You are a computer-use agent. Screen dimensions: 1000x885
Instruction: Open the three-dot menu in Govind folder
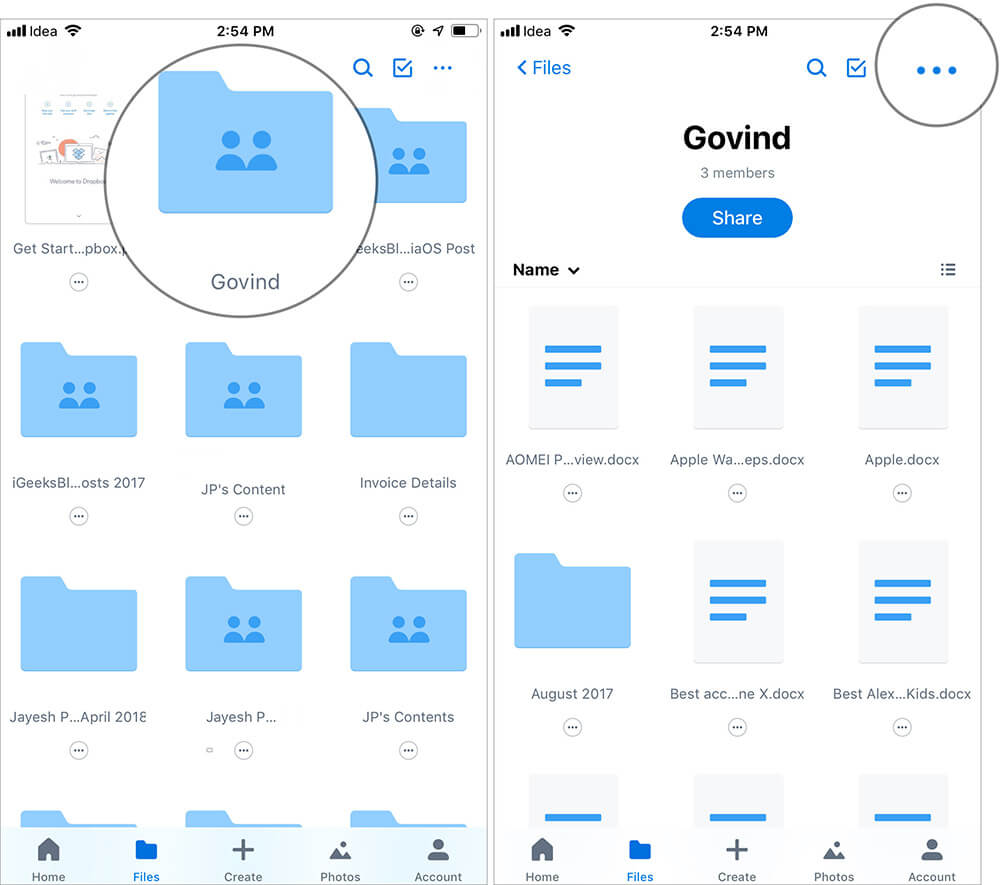936,70
